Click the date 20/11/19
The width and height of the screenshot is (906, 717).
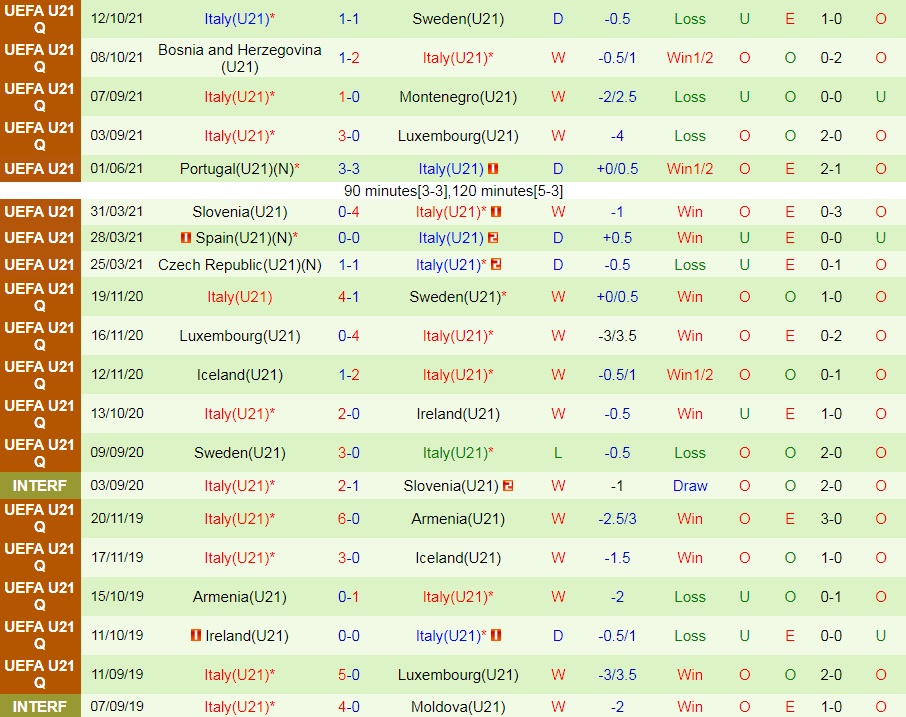pos(117,518)
